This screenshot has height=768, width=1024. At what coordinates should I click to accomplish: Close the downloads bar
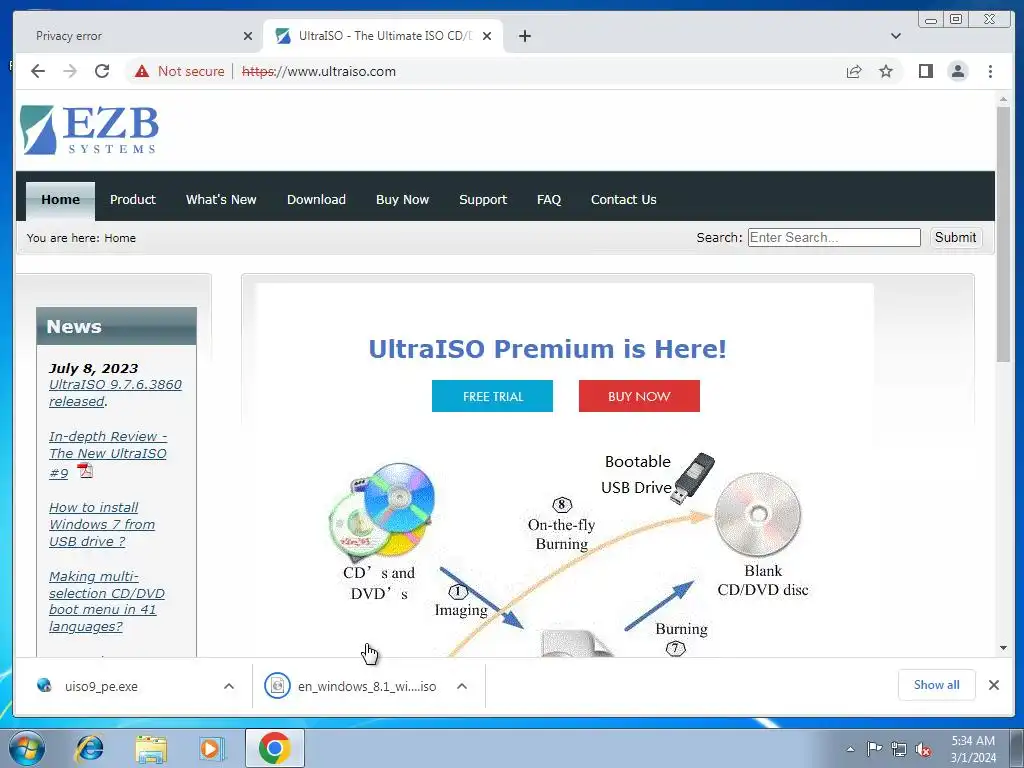coord(993,685)
